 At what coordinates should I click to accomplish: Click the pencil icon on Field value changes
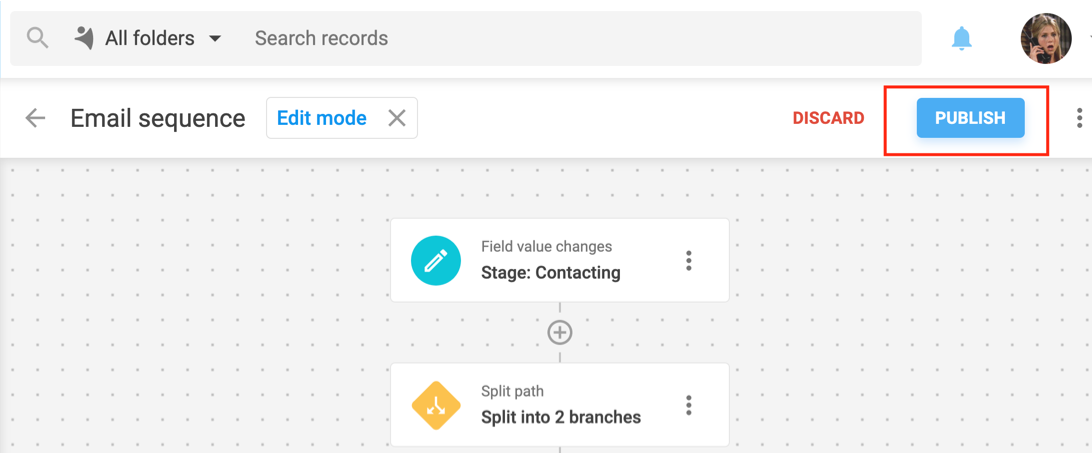tap(436, 261)
